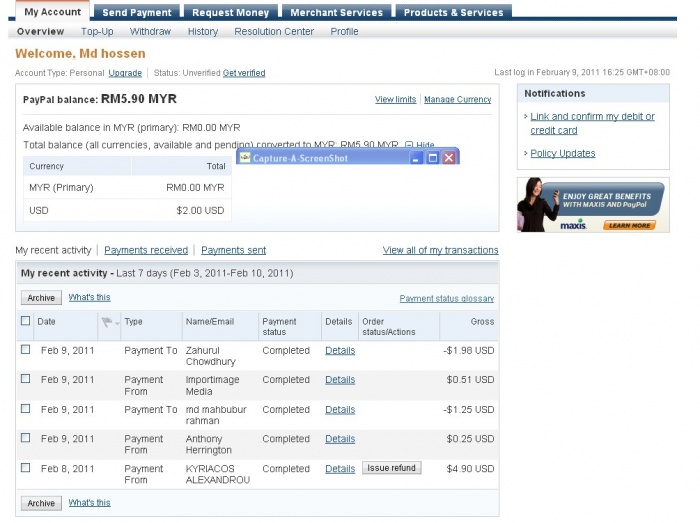This screenshot has height=523, width=700.
Task: Click the Issue refund button
Action: (392, 468)
